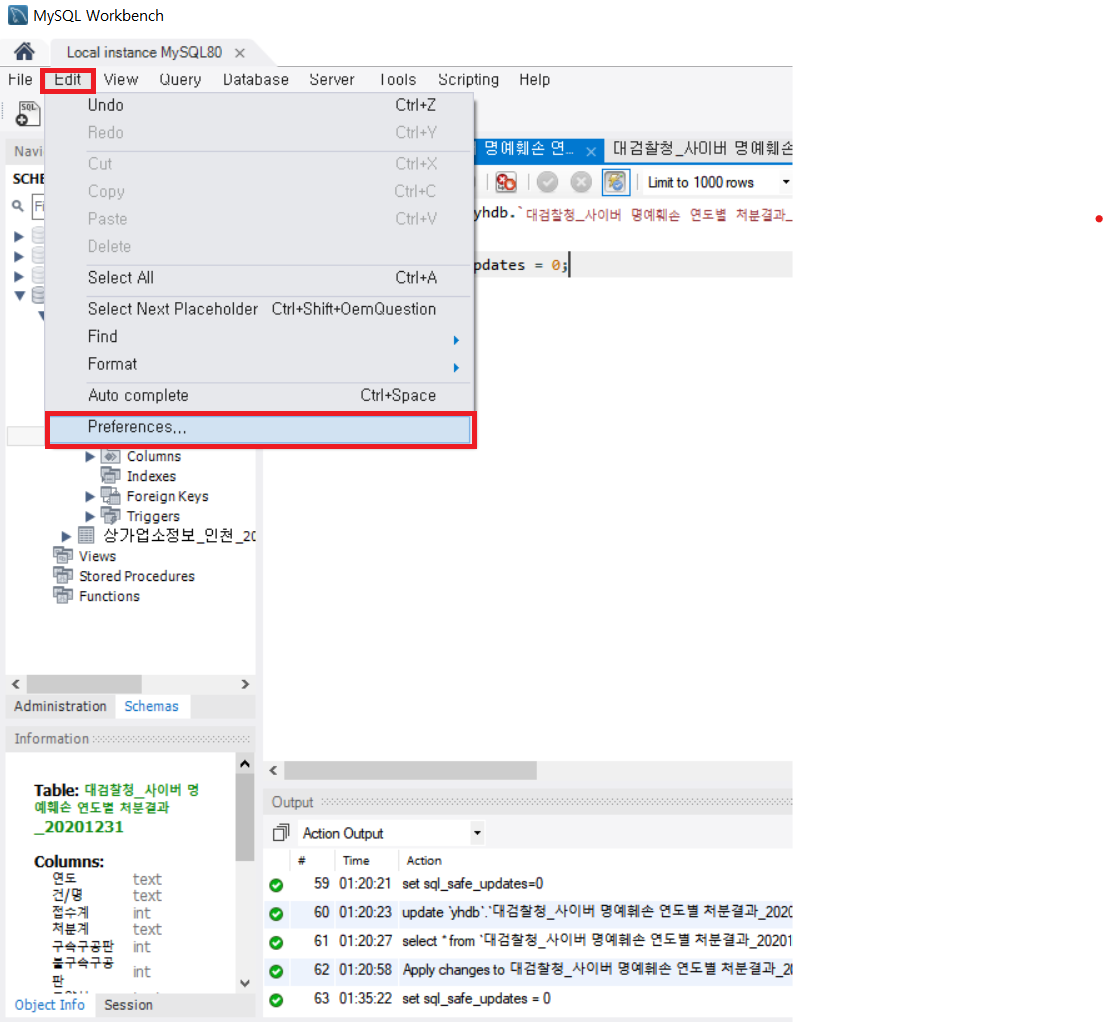This screenshot has width=1103, height=1022.
Task: Expand the Triggers tree node
Action: click(x=90, y=516)
